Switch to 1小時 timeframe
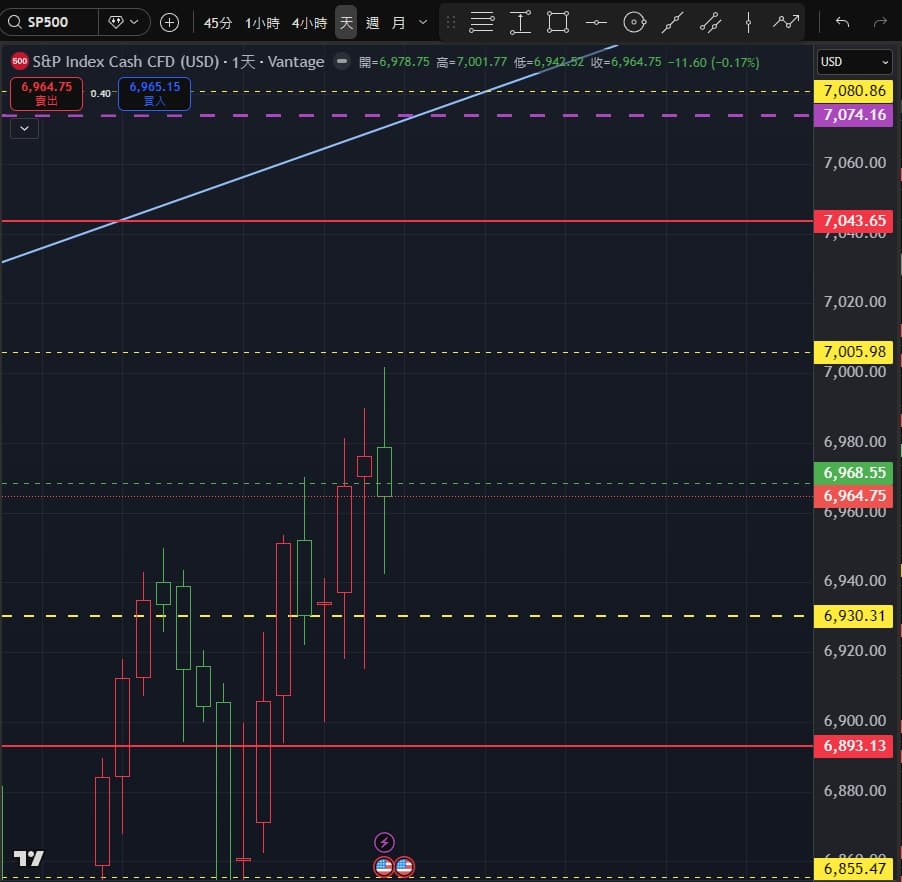 click(x=262, y=23)
